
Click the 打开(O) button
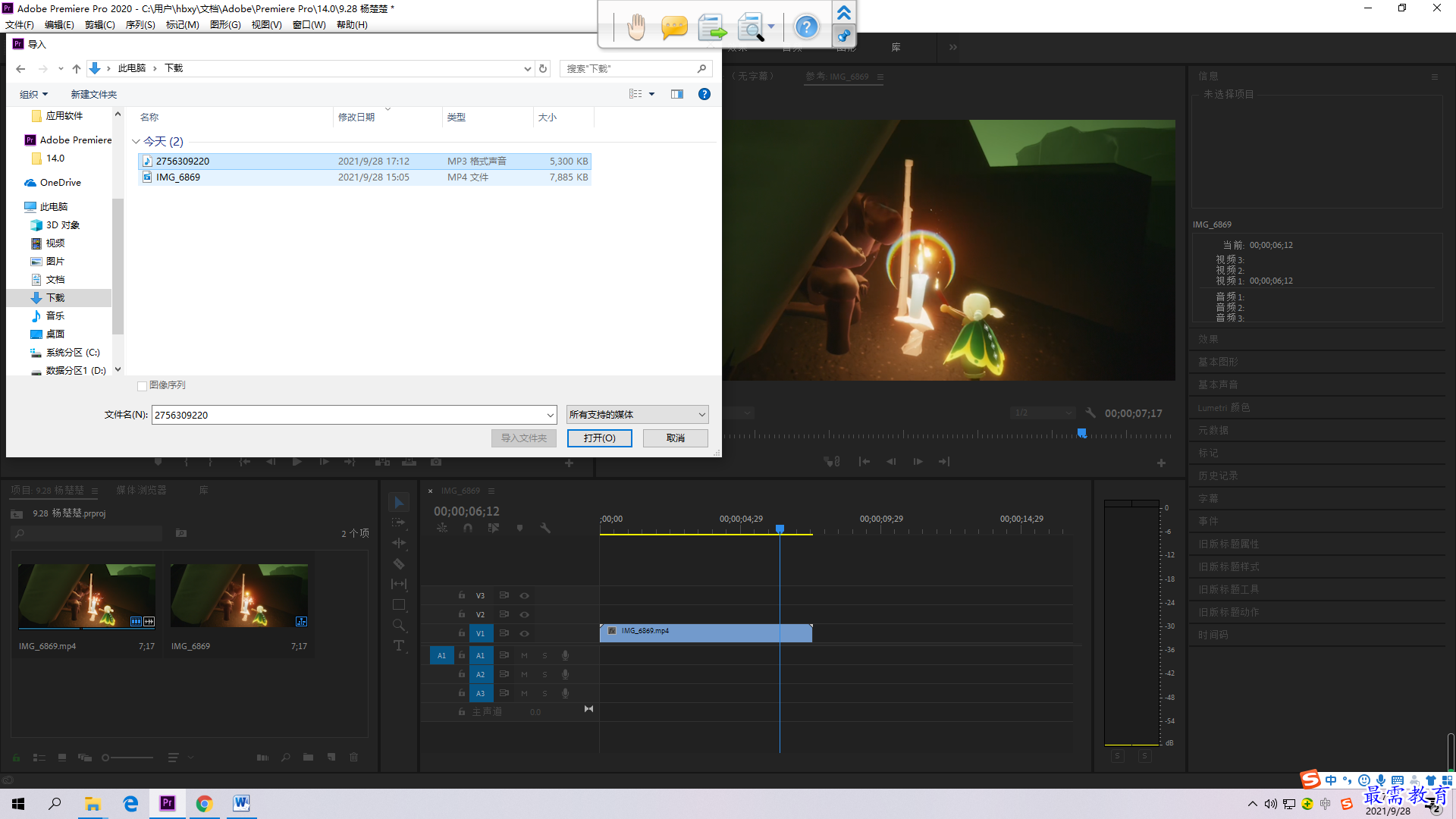599,438
